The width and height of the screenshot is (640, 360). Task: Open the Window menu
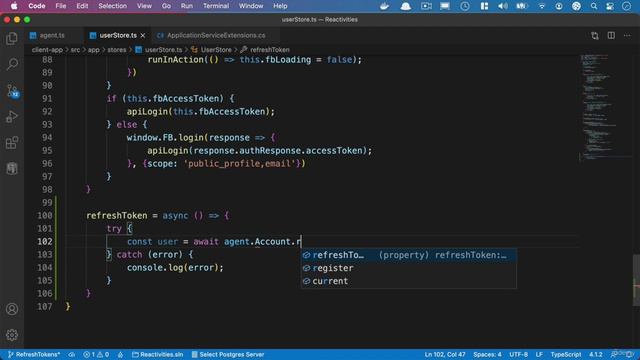click(x=251, y=6)
